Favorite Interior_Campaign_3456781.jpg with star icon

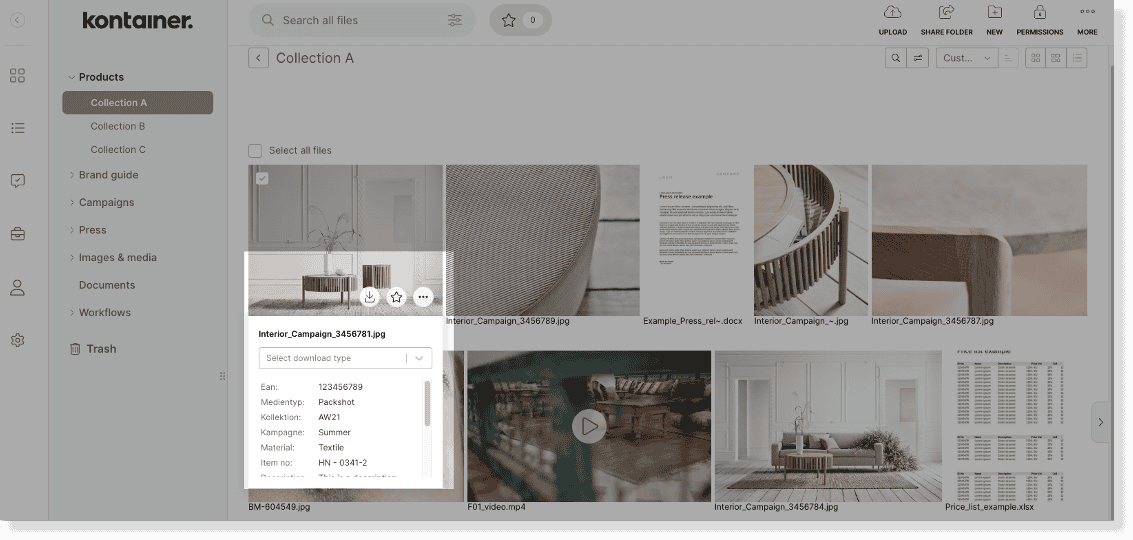396,296
